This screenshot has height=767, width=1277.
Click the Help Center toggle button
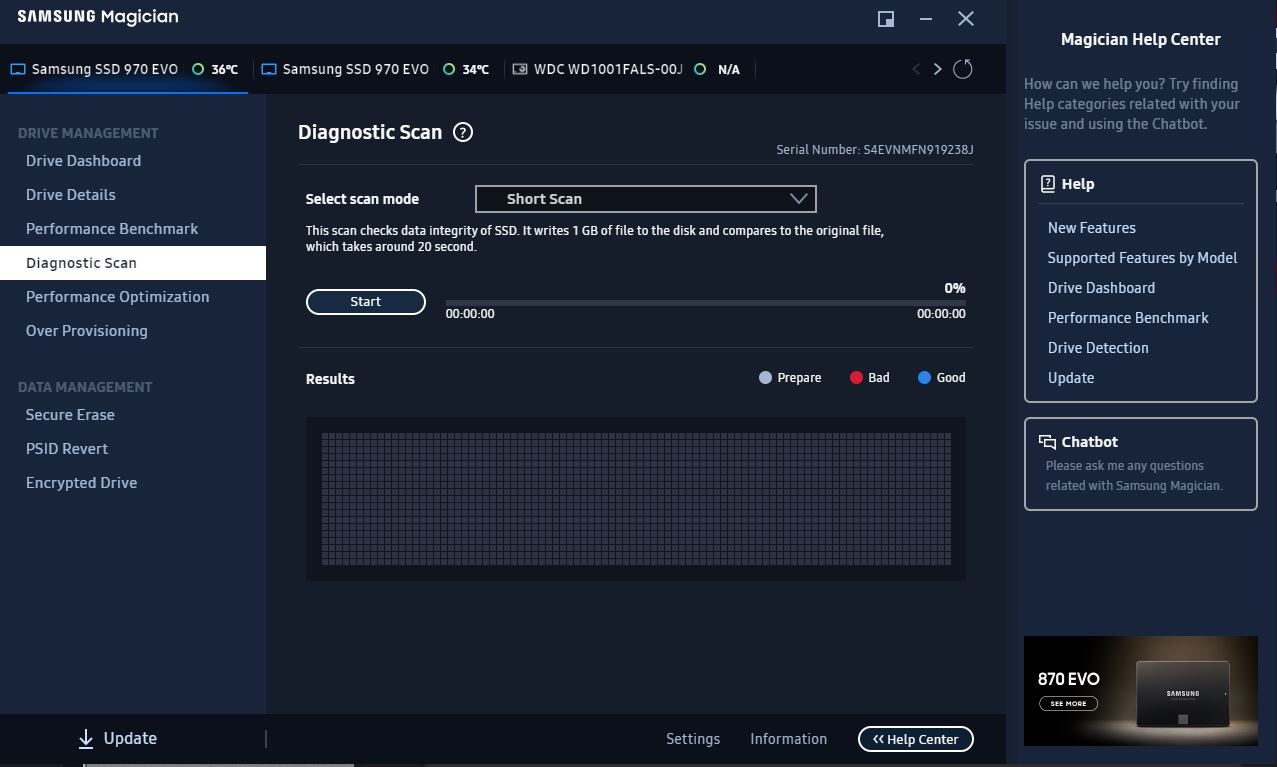pos(916,739)
